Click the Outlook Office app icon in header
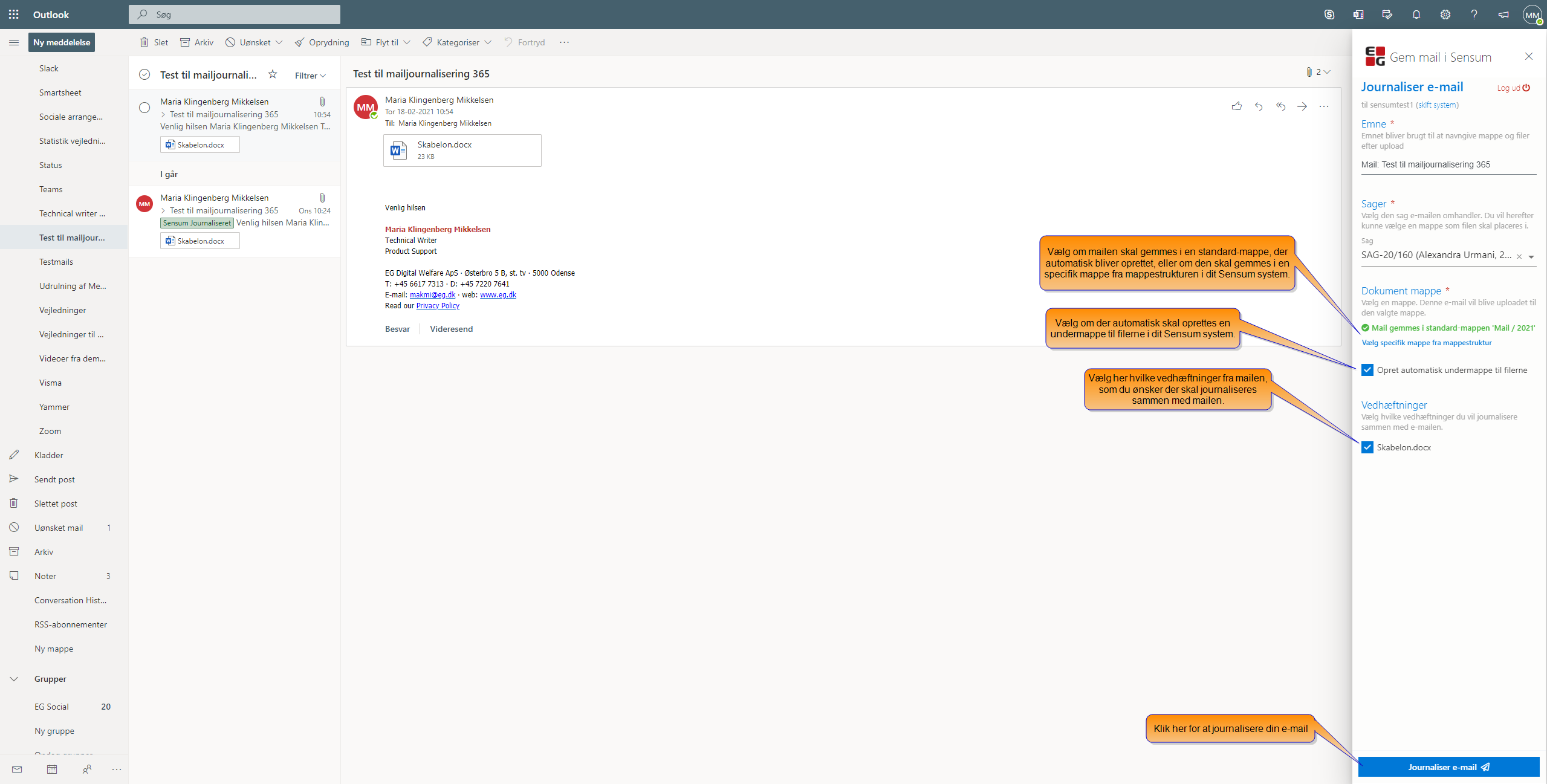 (1358, 15)
